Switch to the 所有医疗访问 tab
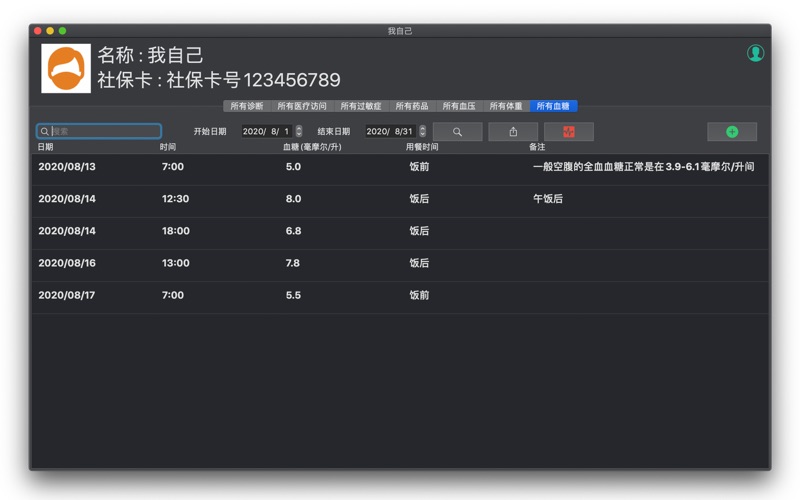This screenshot has height=500, width=800. (x=302, y=106)
